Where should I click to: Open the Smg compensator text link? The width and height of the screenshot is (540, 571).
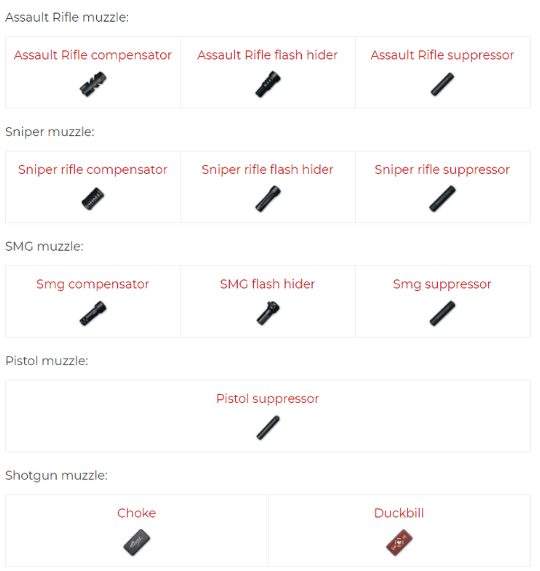93,284
